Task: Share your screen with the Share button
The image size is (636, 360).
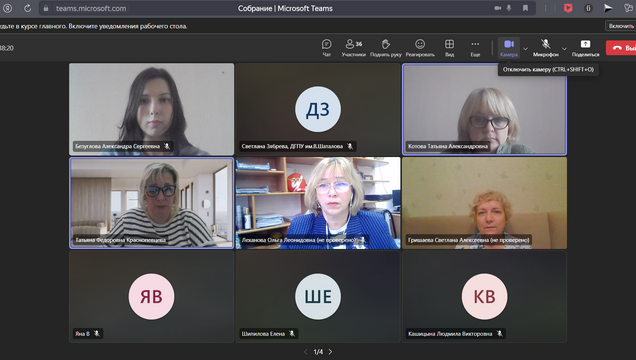Action: [x=585, y=48]
